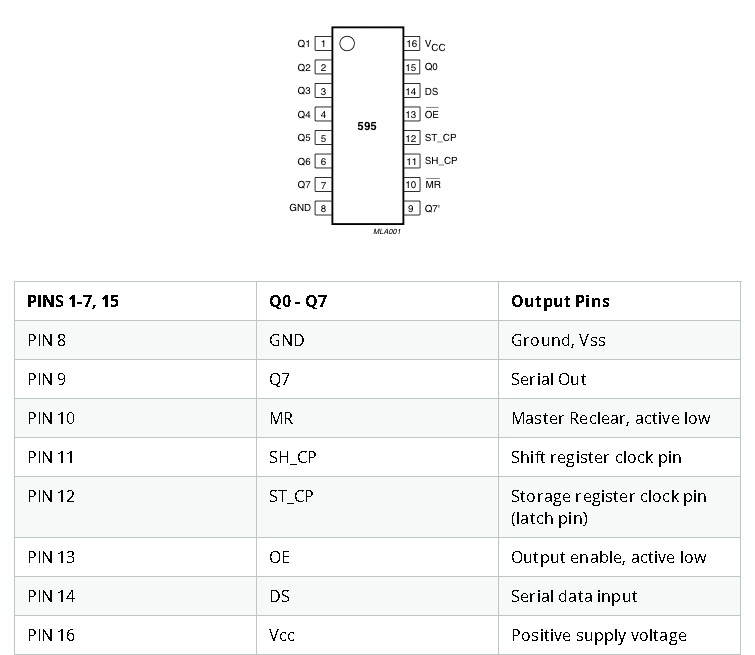Select pin 13 box on the chip diagram

[x=411, y=114]
